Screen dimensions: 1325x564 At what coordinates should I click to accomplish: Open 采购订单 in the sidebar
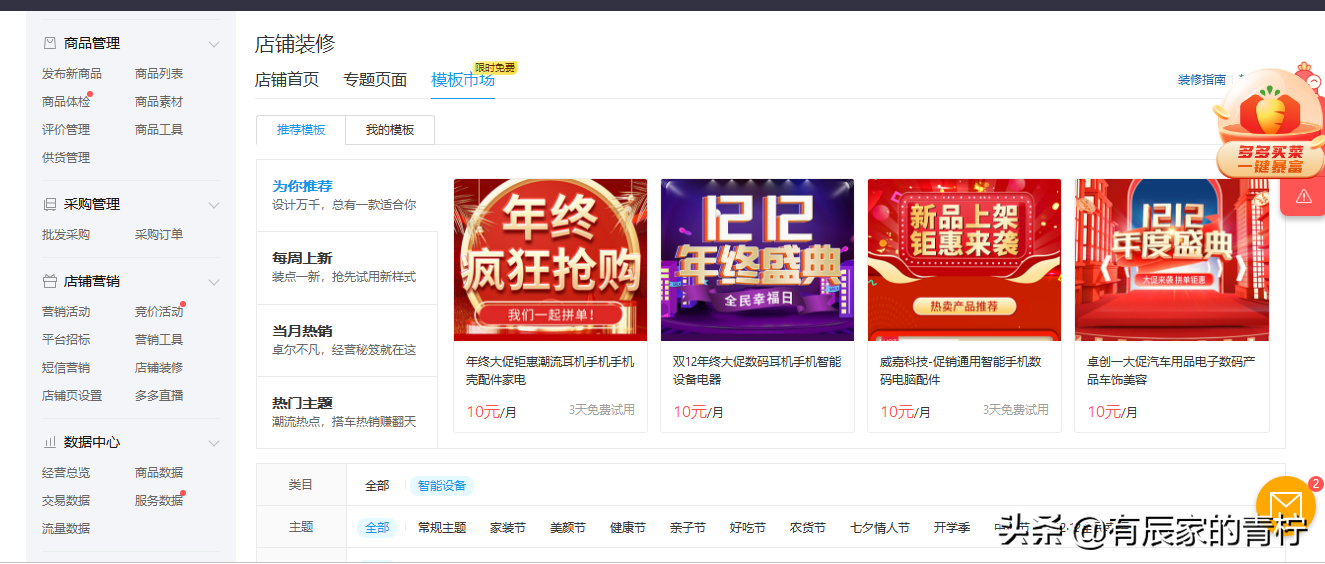[159, 235]
